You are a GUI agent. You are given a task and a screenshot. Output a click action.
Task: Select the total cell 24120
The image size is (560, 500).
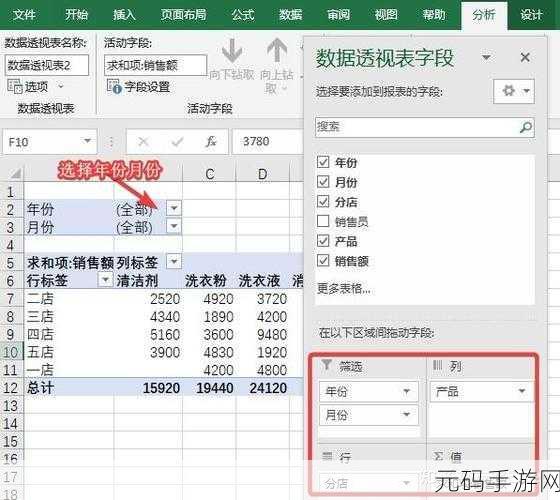tap(262, 388)
